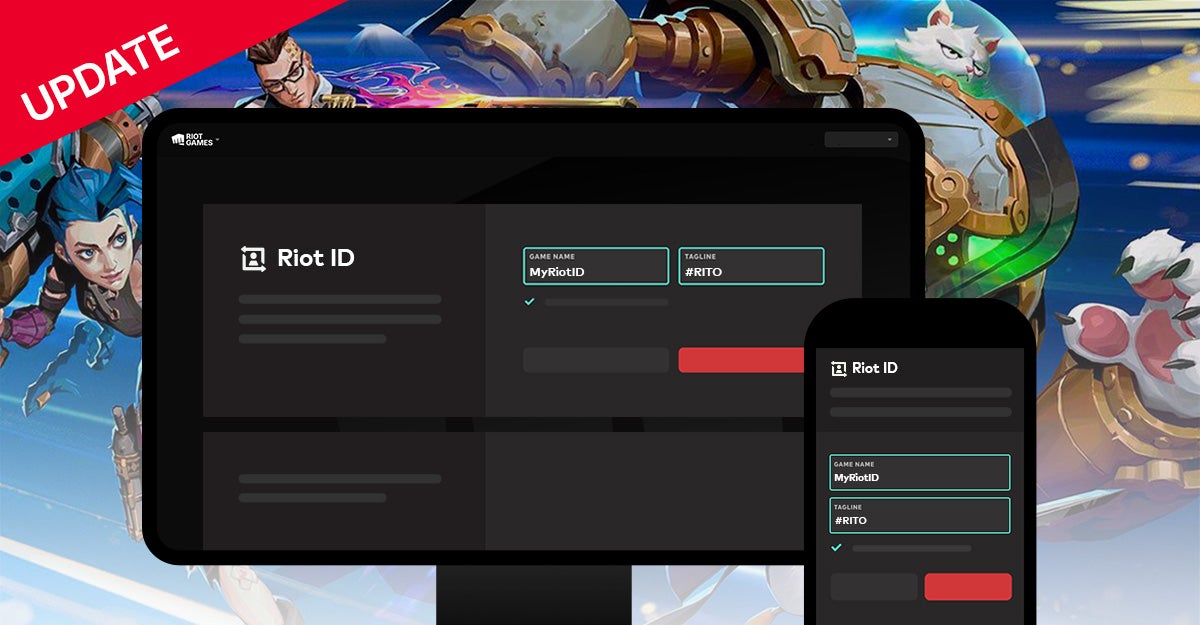
Task: Click the green validation checkmark under MyRiotID
Action: point(529,303)
